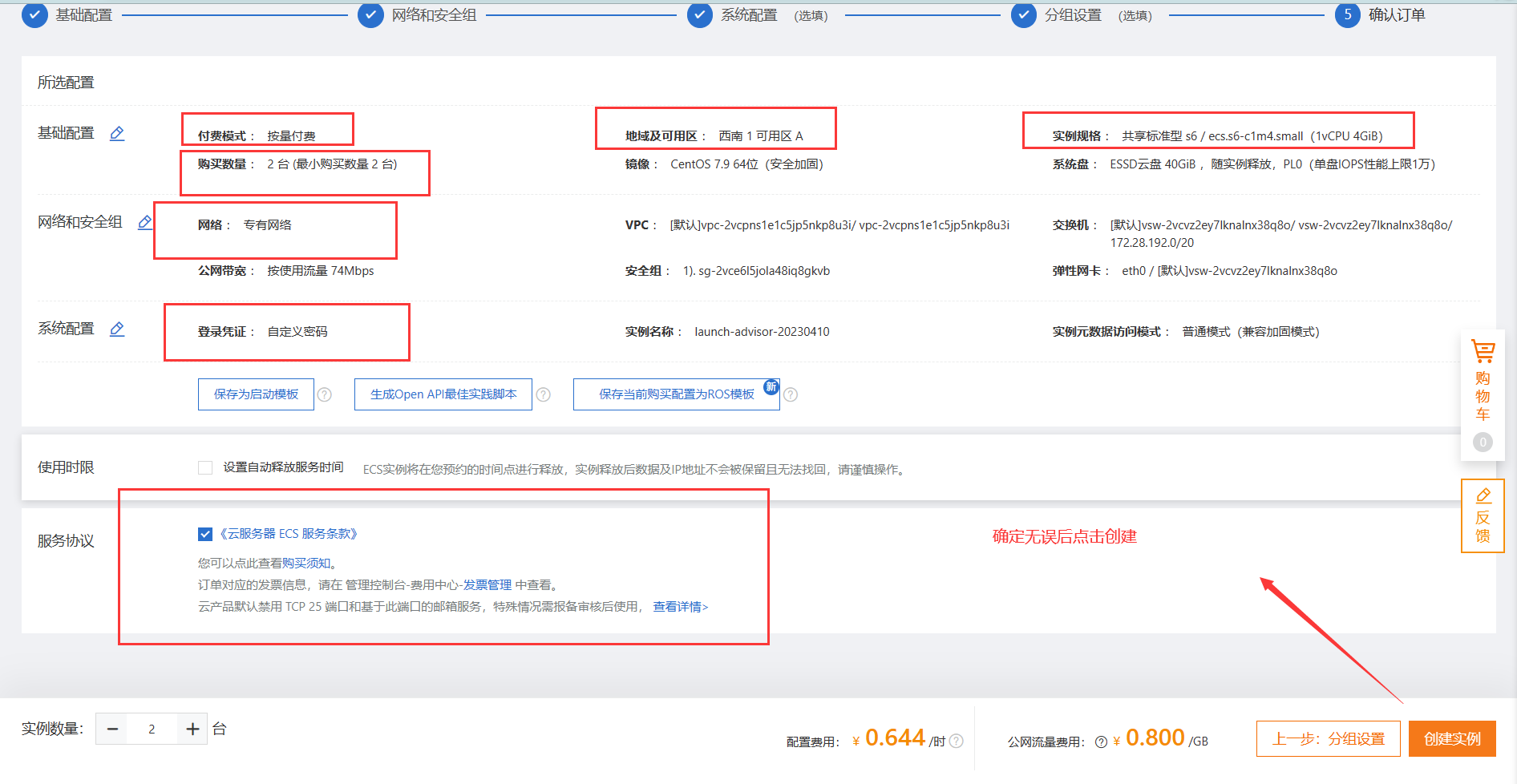The width and height of the screenshot is (1517, 784).
Task: Open the 《云服务器 ECS 服务条款》 link
Action: point(289,534)
